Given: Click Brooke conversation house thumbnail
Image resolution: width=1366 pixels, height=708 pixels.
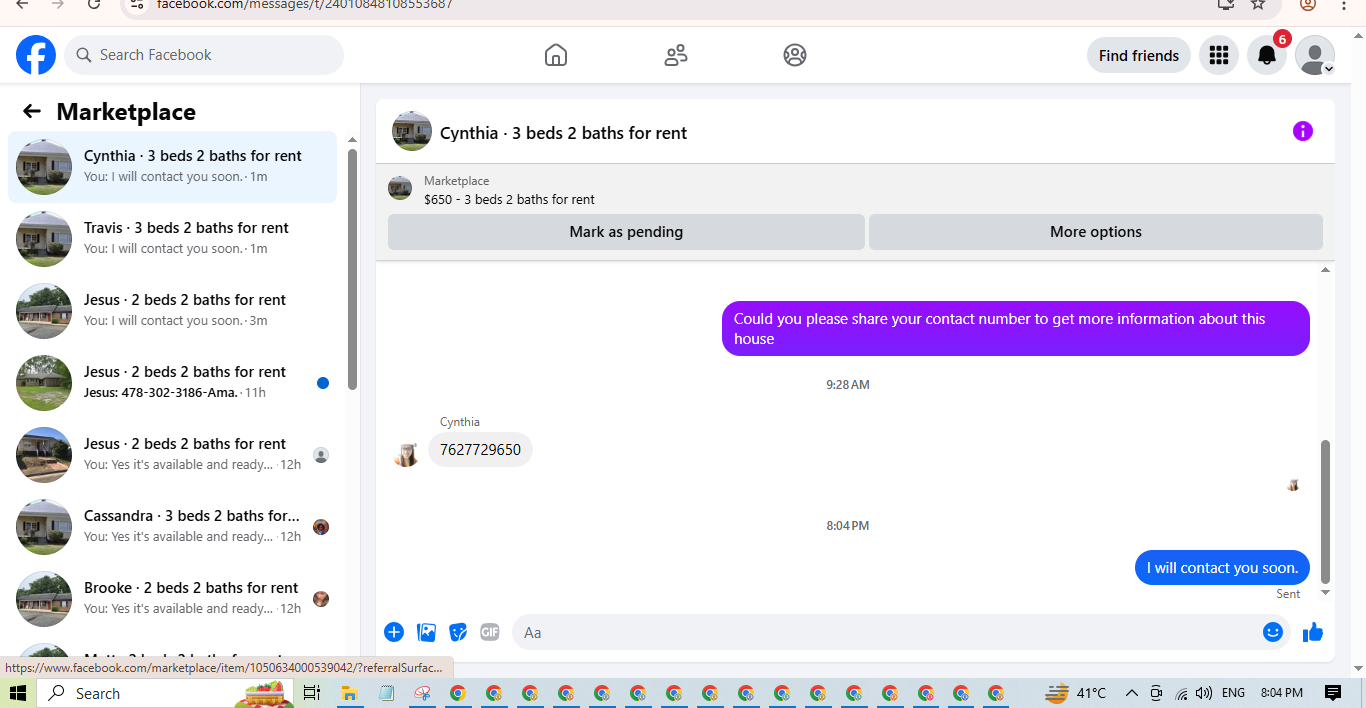Looking at the screenshot, I should point(44,599).
